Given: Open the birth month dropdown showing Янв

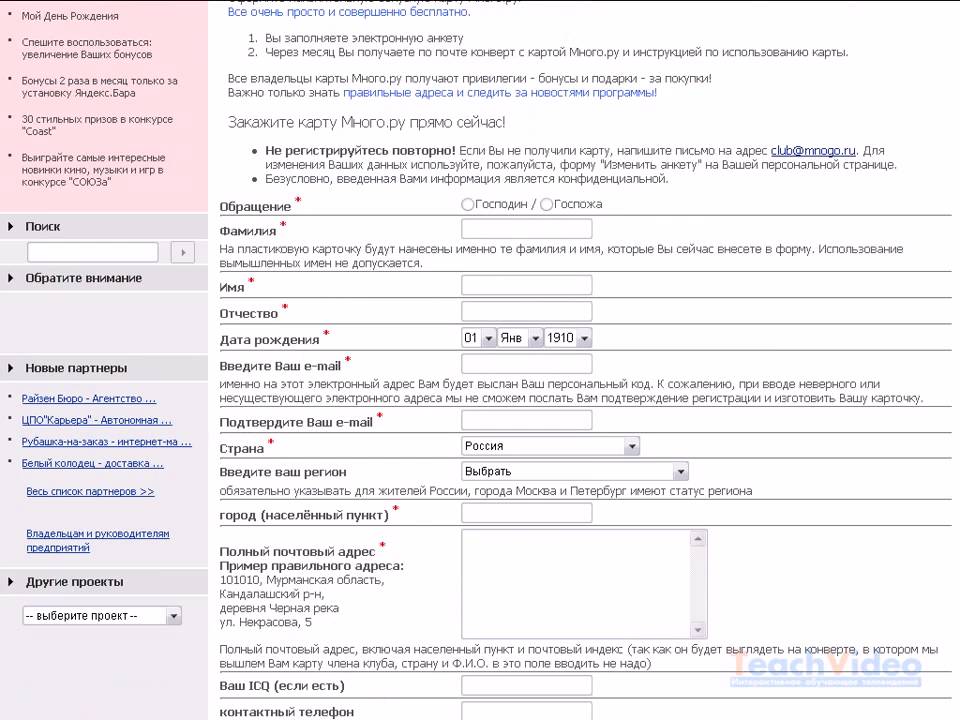Looking at the screenshot, I should tap(520, 338).
